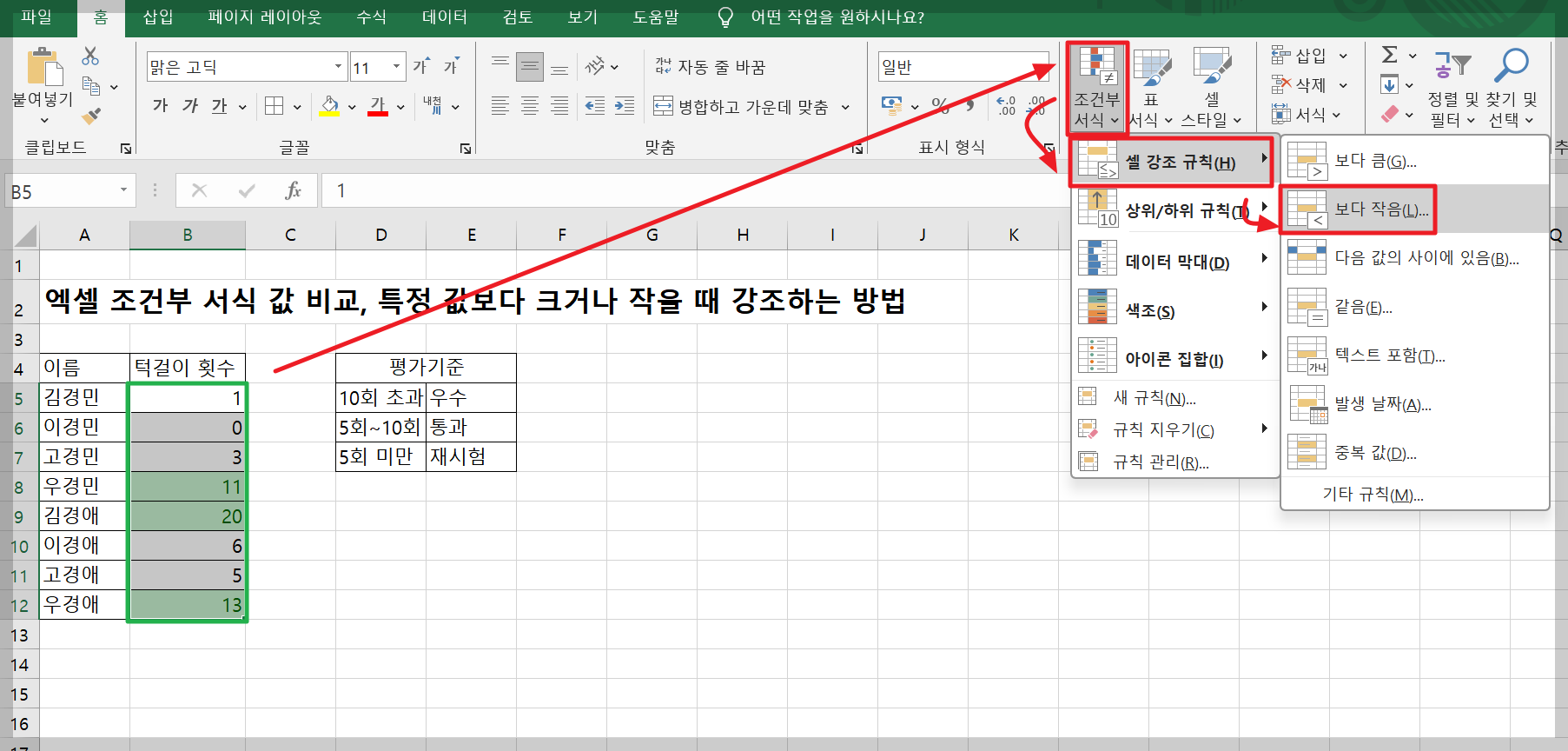Viewport: 1568px width, 751px height.
Task: Open 상위/하위 규칙 submenu
Action: [x=1174, y=210]
